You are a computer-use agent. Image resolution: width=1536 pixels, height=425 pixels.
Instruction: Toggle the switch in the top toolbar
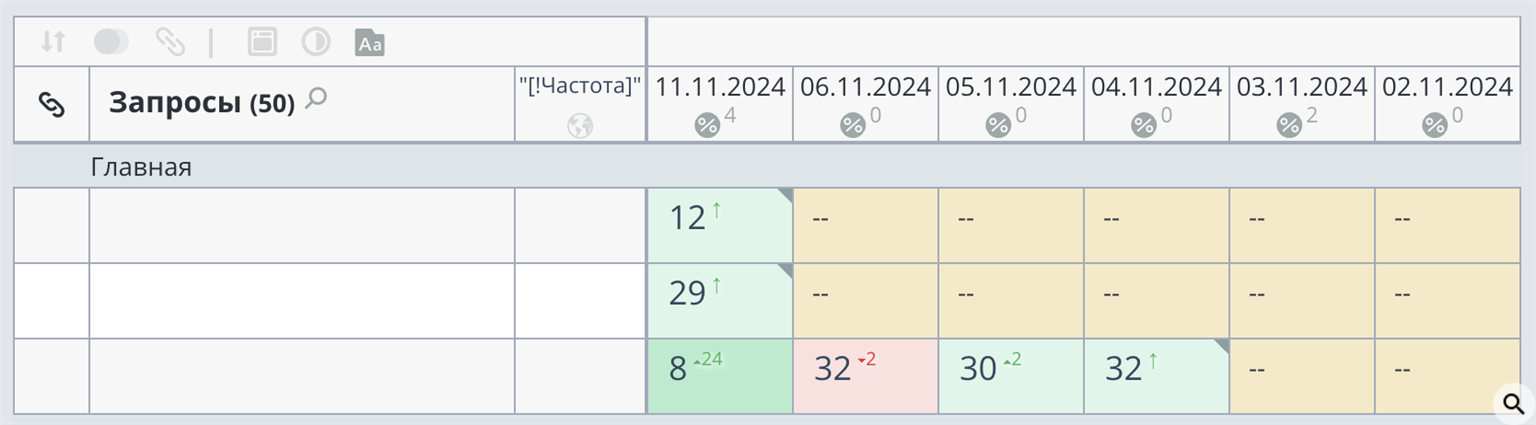point(111,42)
